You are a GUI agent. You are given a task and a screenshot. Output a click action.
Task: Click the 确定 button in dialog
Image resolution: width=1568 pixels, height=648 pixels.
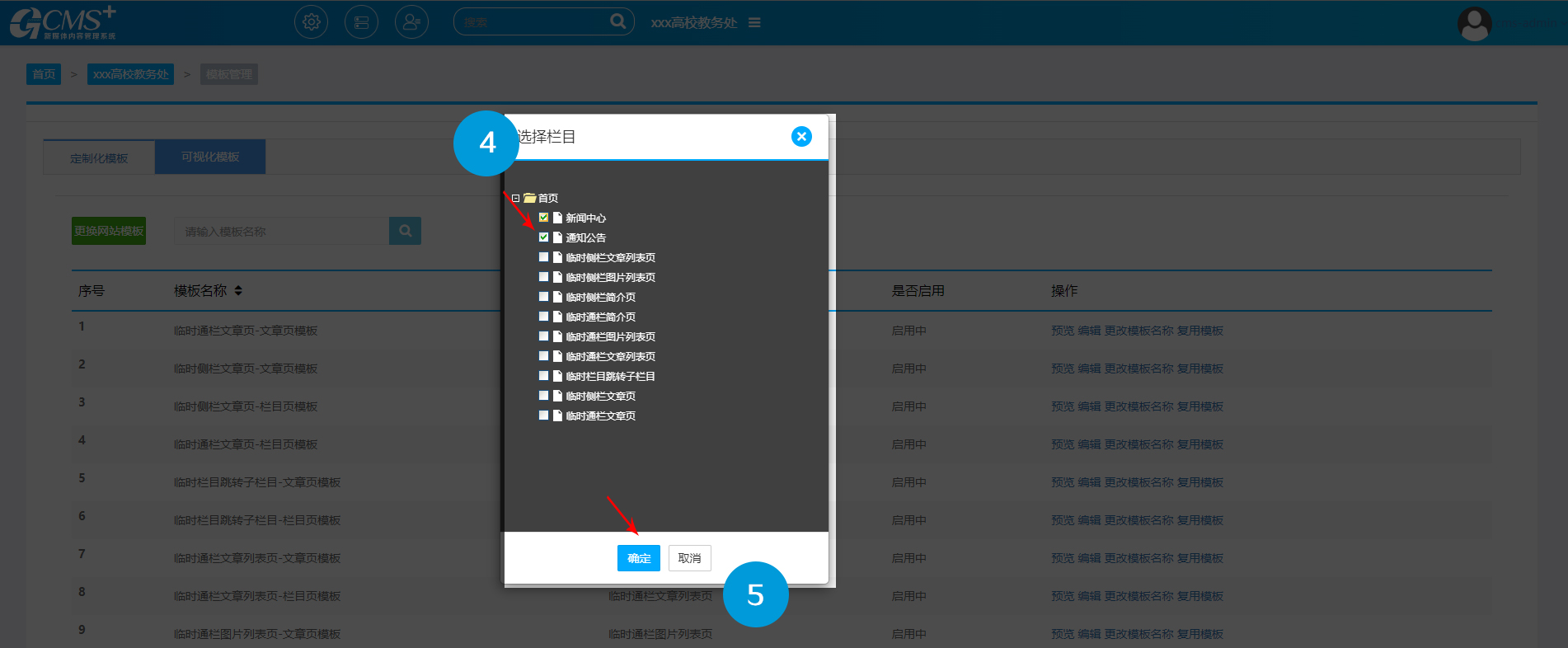[x=638, y=558]
